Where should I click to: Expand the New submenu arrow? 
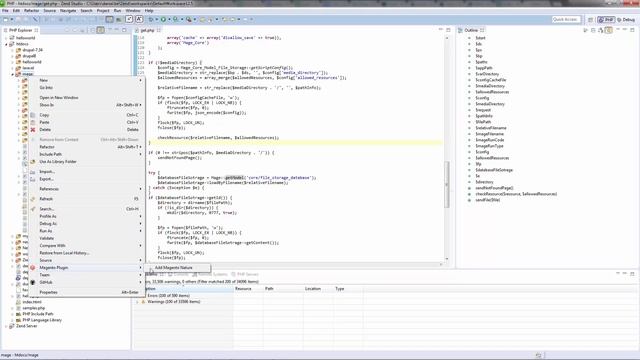140,80
